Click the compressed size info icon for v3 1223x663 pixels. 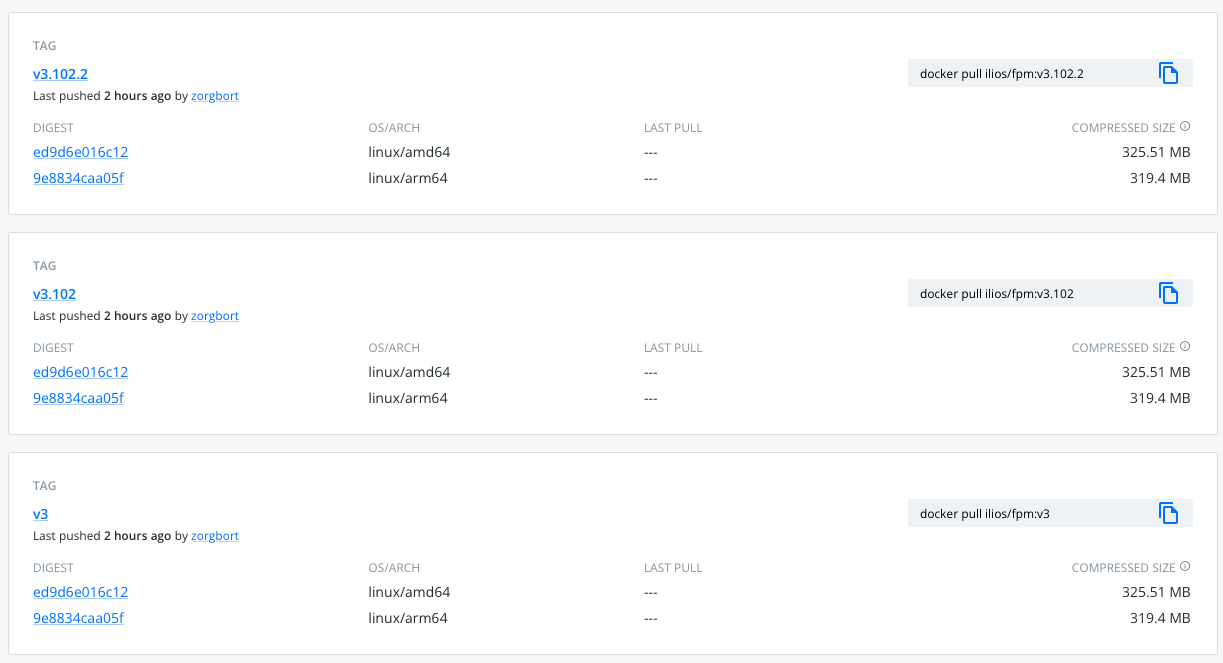click(1185, 567)
